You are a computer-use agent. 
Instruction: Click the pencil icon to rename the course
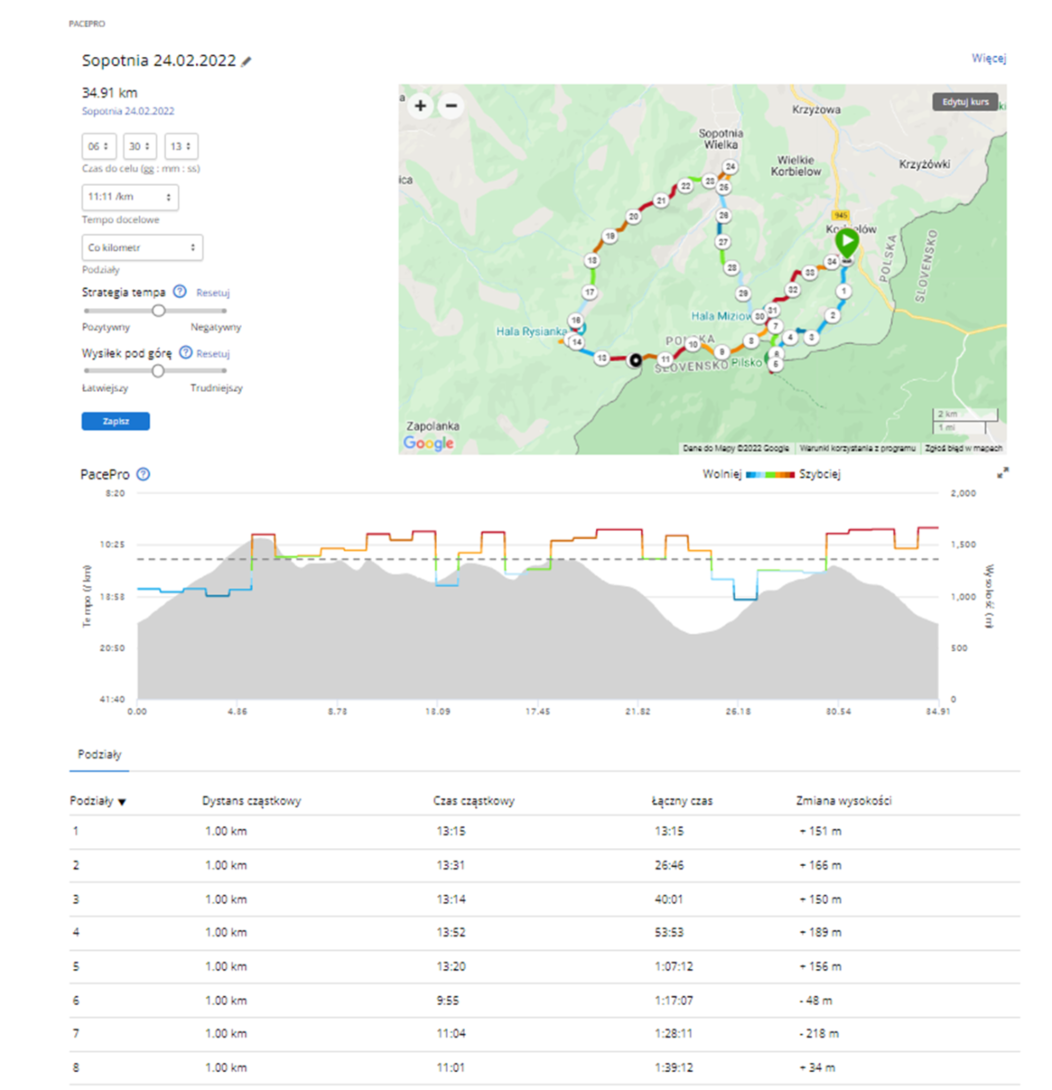[x=246, y=61]
